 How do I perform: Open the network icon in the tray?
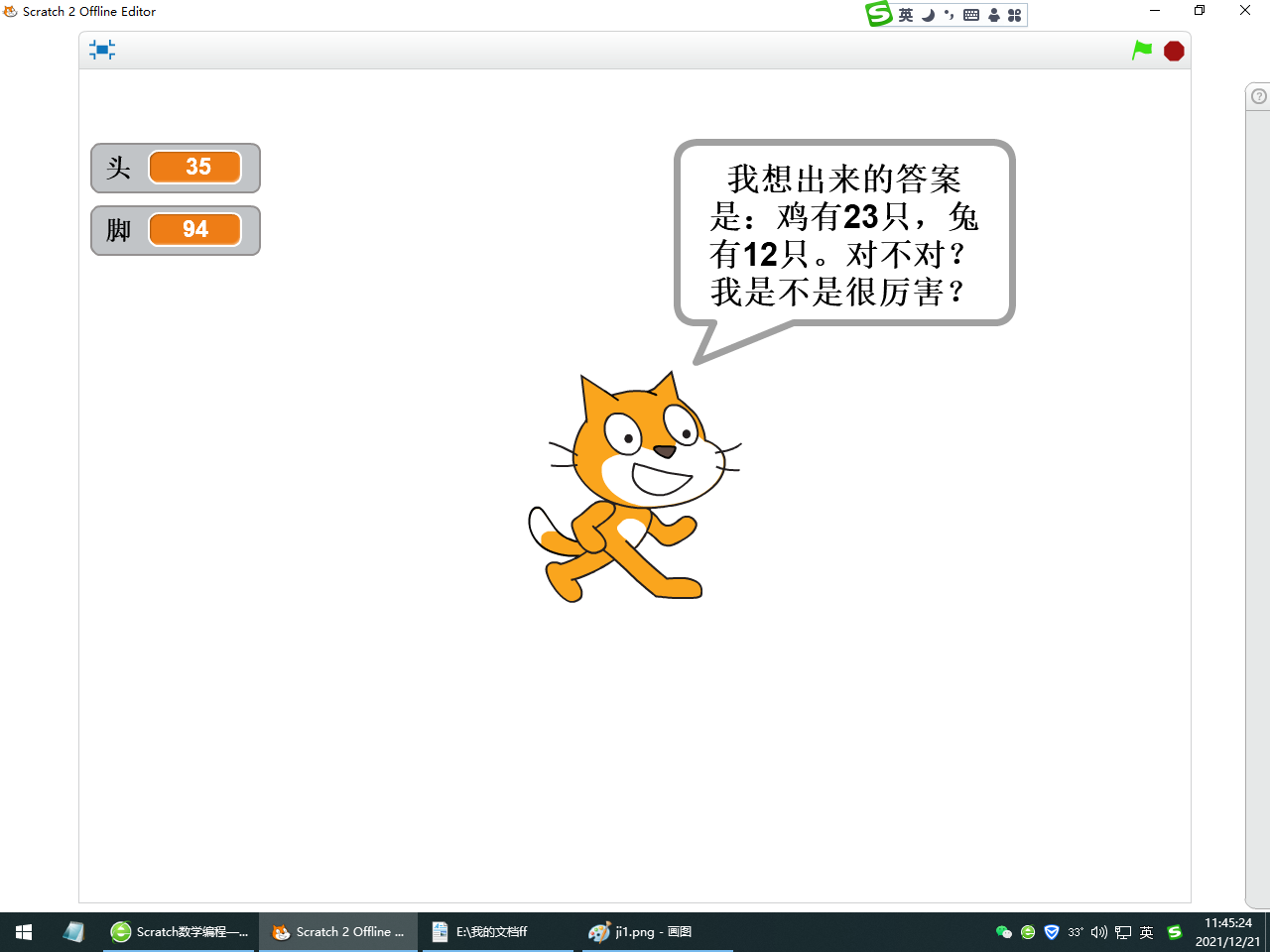[x=1123, y=932]
